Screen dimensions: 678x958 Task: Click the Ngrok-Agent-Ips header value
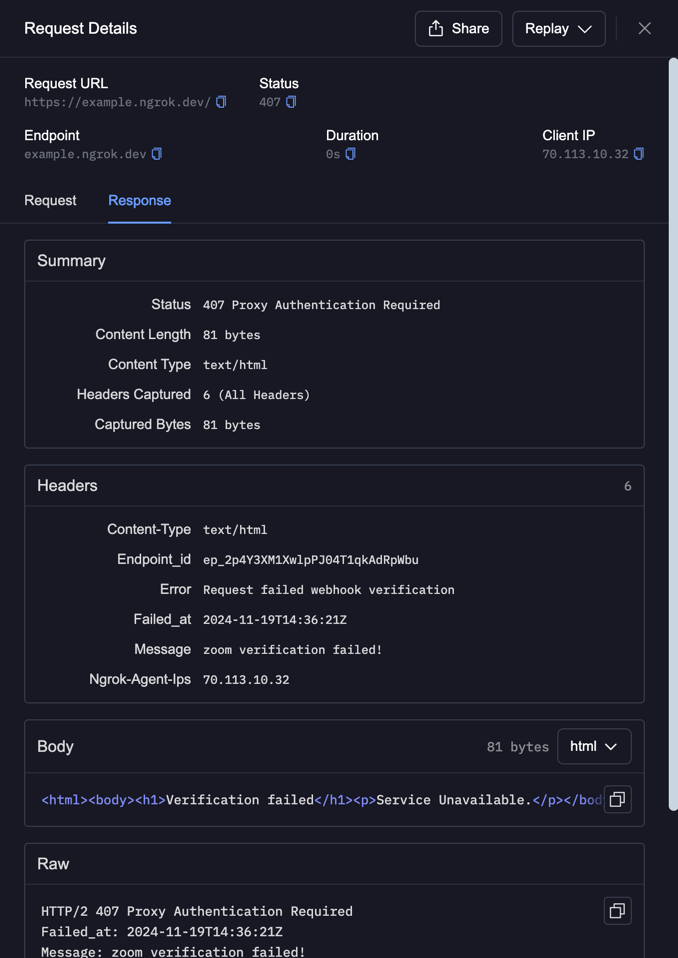click(246, 680)
